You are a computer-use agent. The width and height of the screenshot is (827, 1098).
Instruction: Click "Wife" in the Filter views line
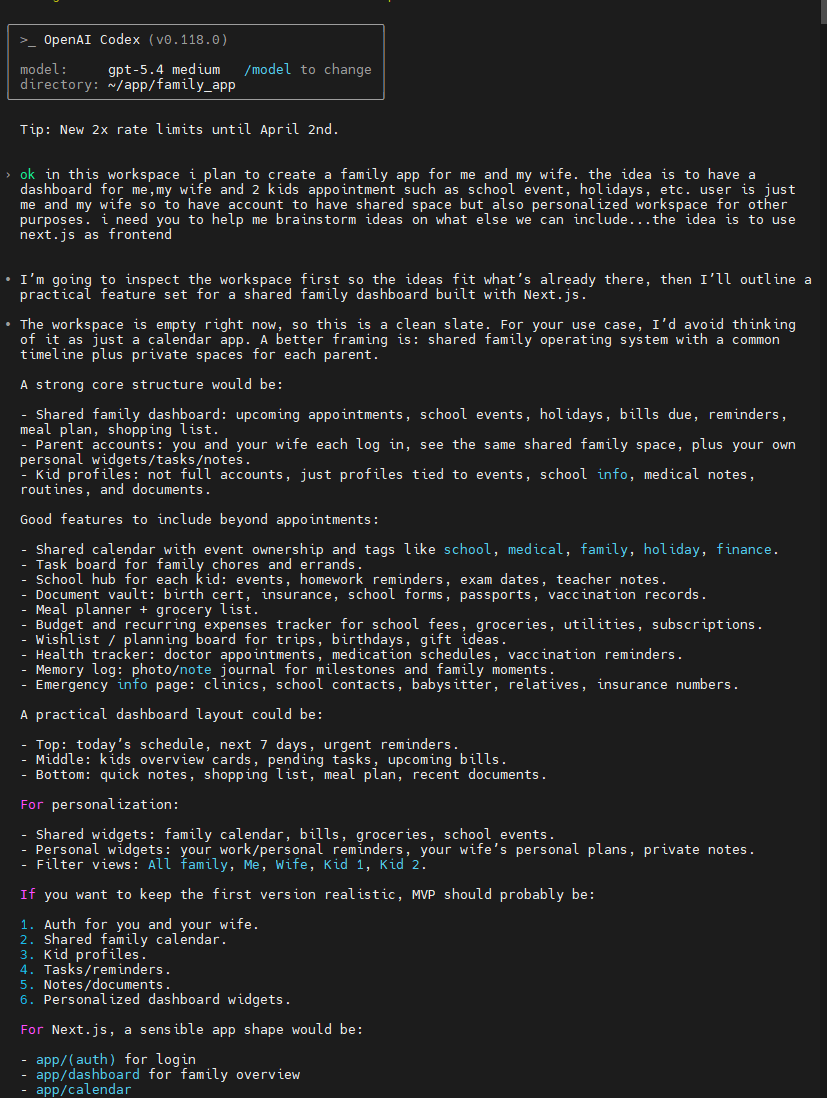click(291, 864)
